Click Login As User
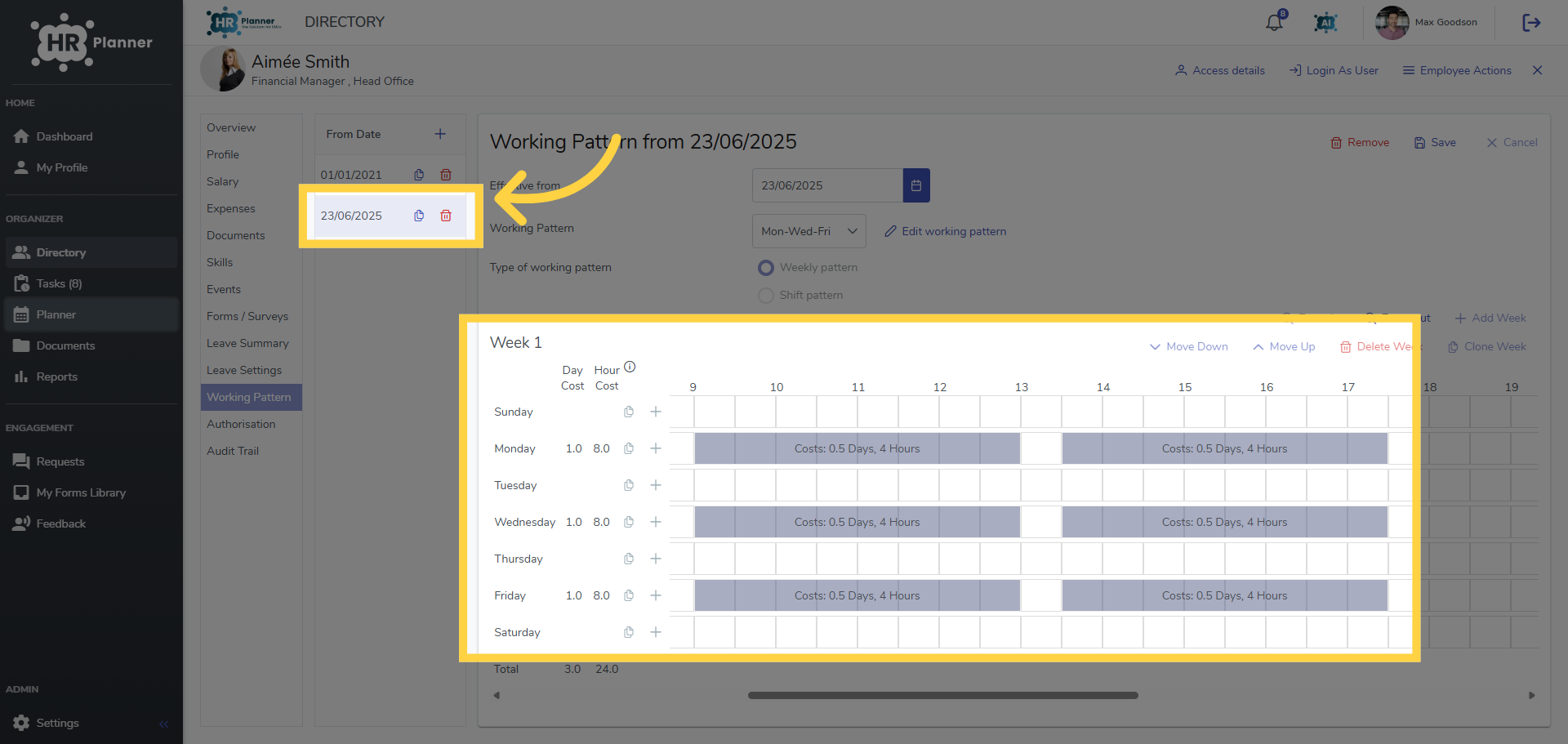1568x744 pixels. (1334, 70)
